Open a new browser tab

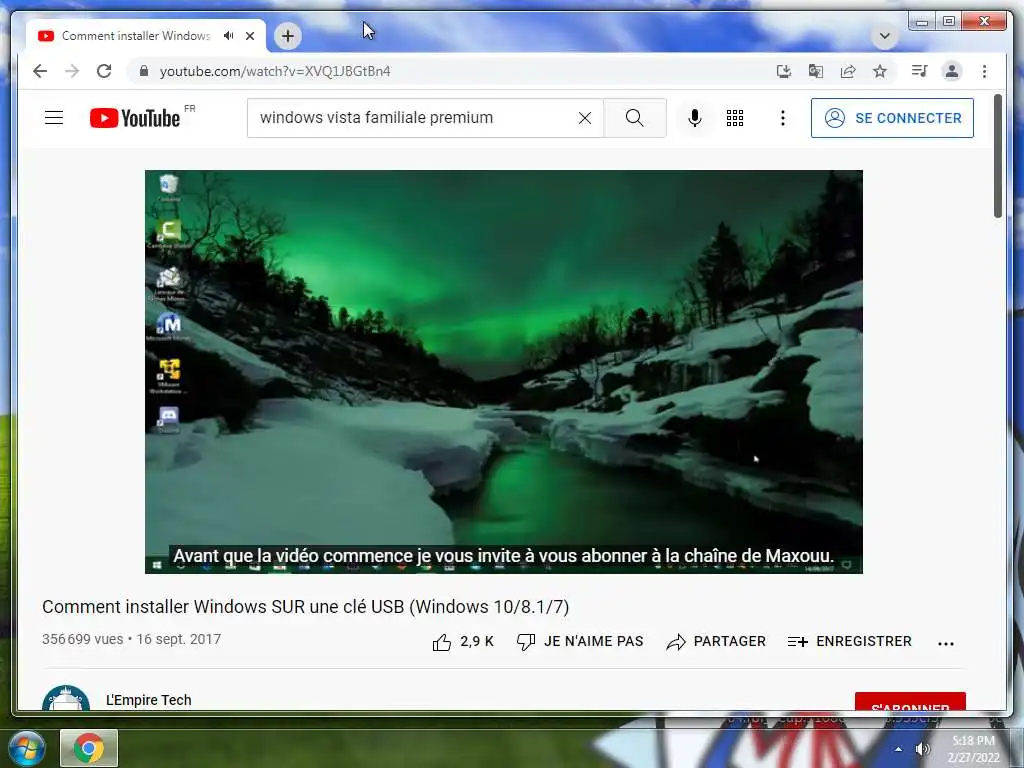pyautogui.click(x=288, y=36)
